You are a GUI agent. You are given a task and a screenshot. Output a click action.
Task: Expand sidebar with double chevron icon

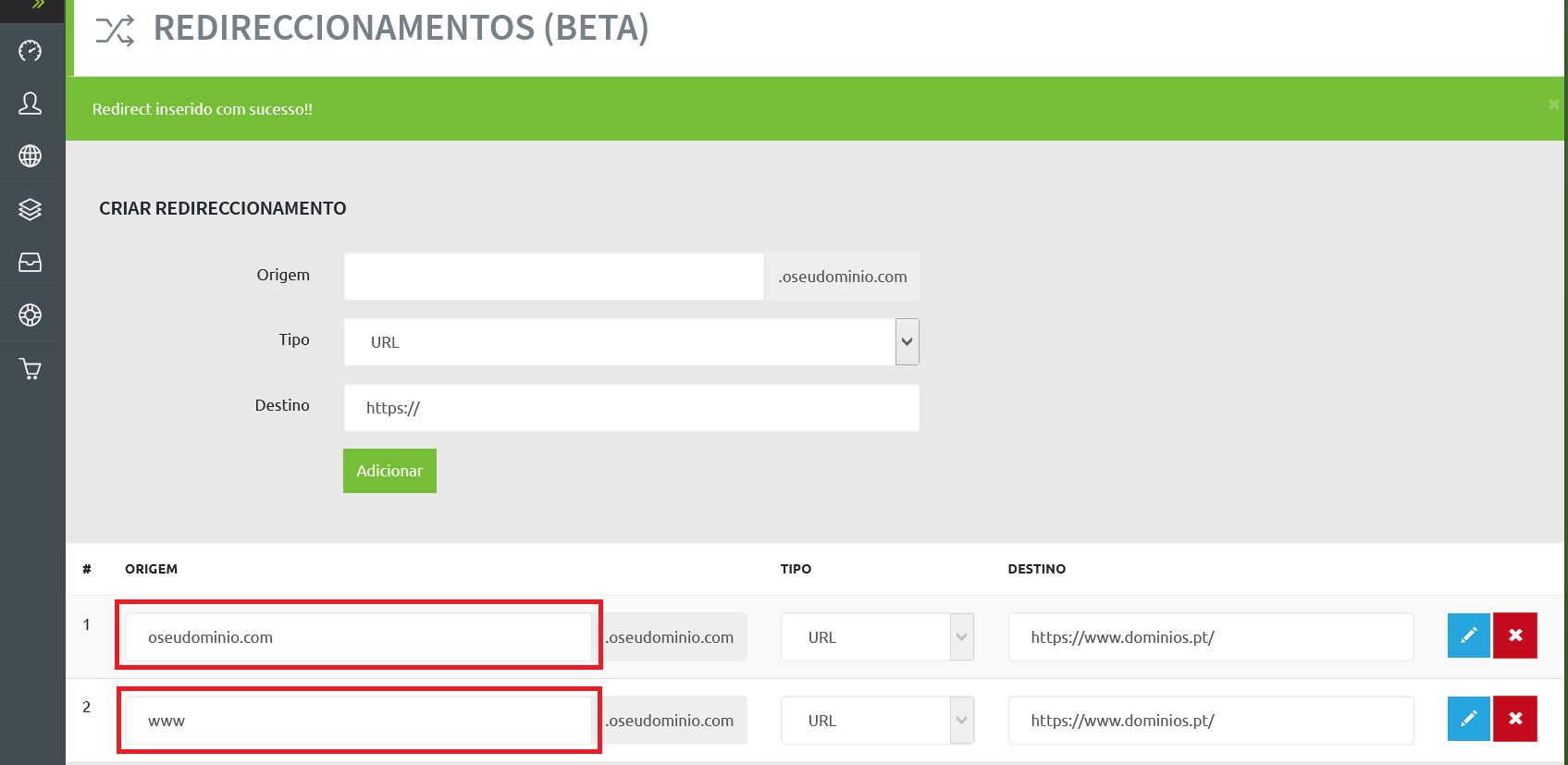38,6
